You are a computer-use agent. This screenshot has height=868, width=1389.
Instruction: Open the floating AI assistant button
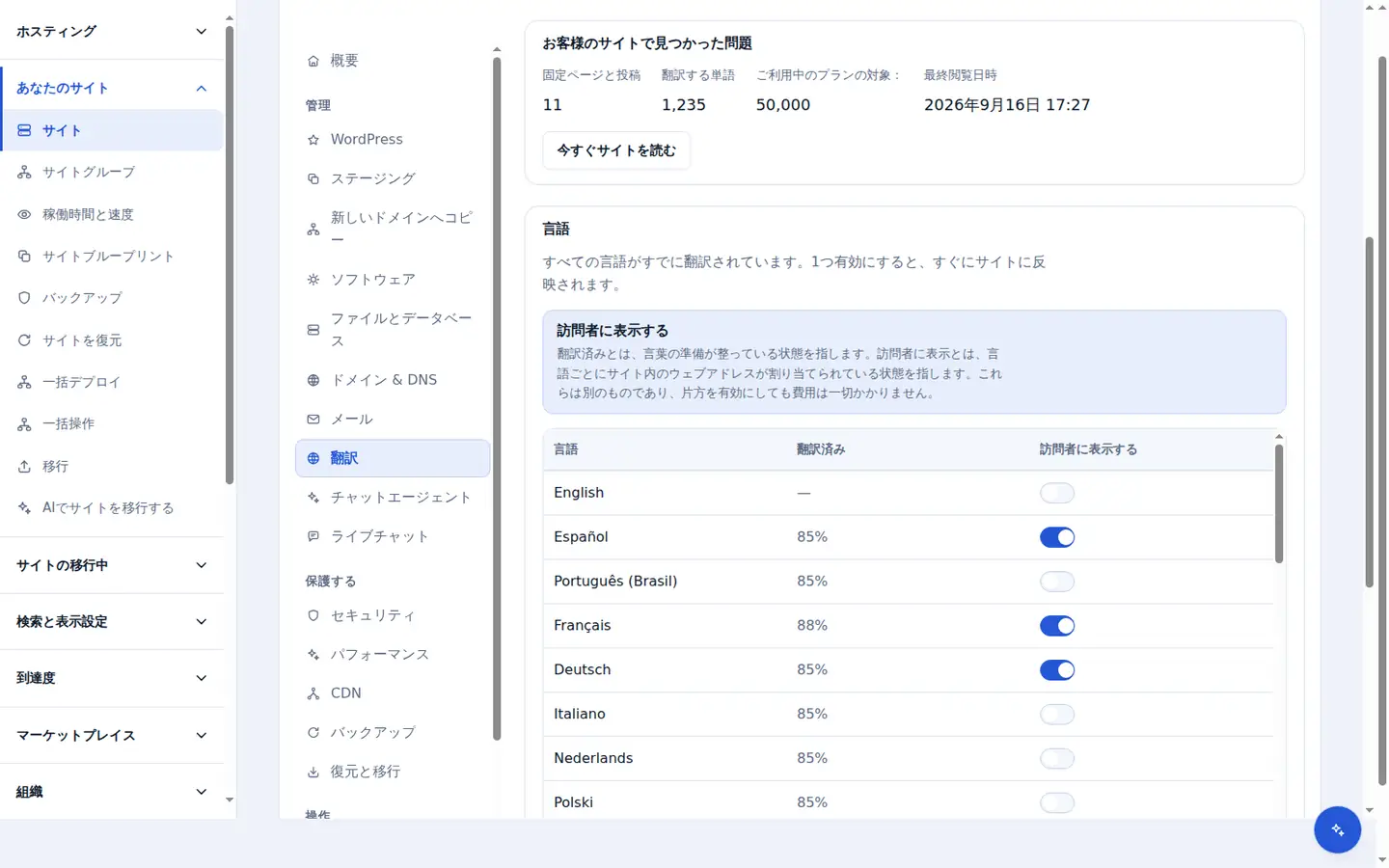pos(1337,829)
